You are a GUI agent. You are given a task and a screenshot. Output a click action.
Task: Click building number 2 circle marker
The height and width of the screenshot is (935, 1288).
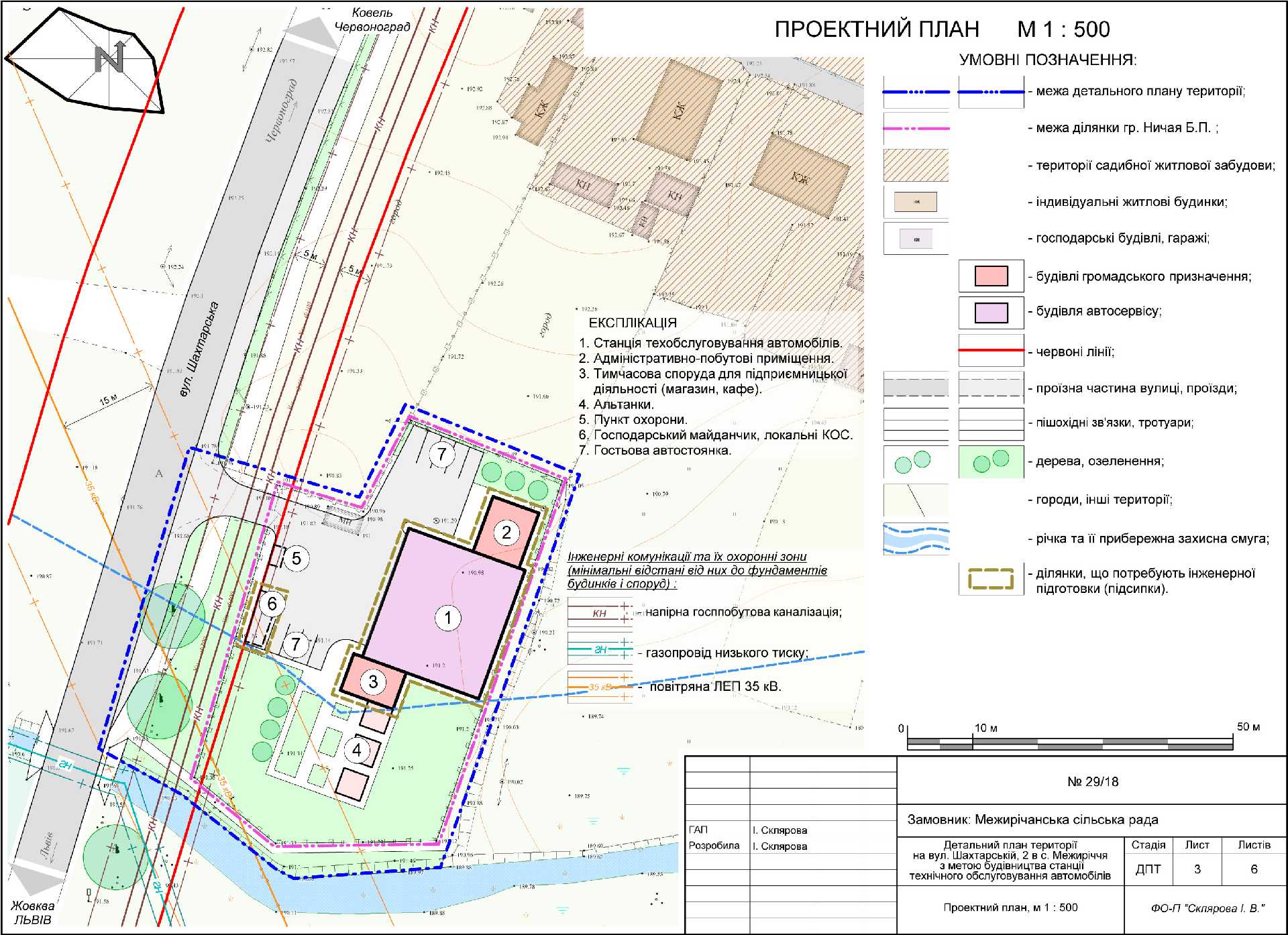pyautogui.click(x=506, y=533)
